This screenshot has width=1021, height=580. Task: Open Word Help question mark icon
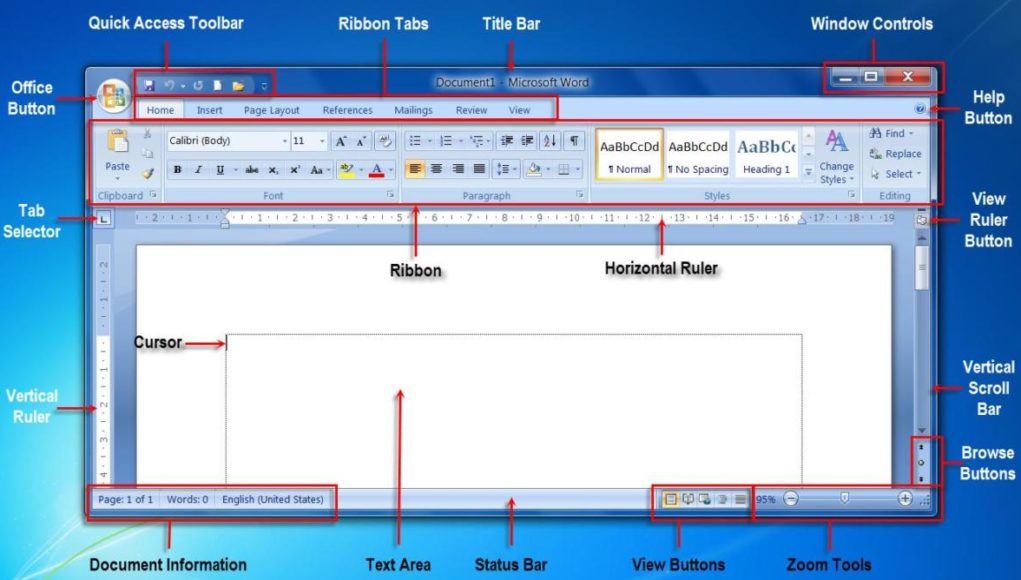tap(919, 109)
